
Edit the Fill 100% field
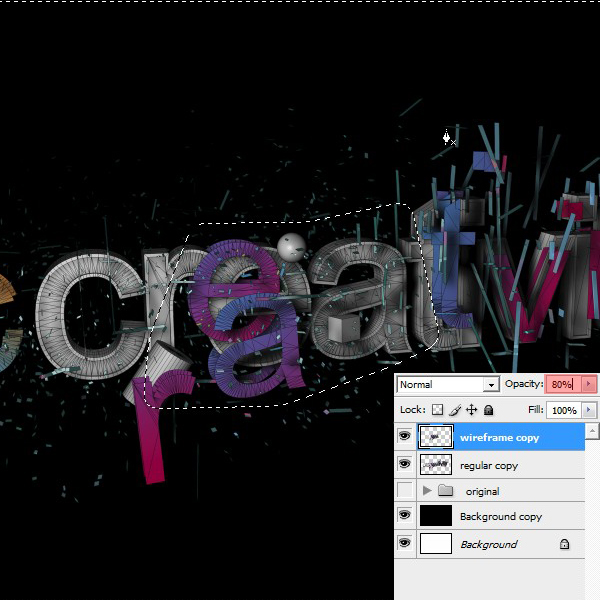(x=564, y=410)
